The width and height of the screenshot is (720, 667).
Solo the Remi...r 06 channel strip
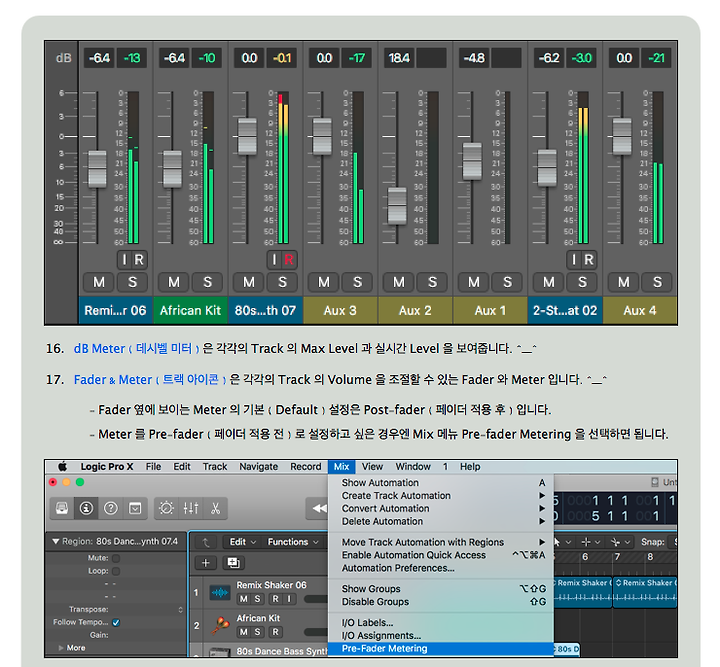point(132,282)
